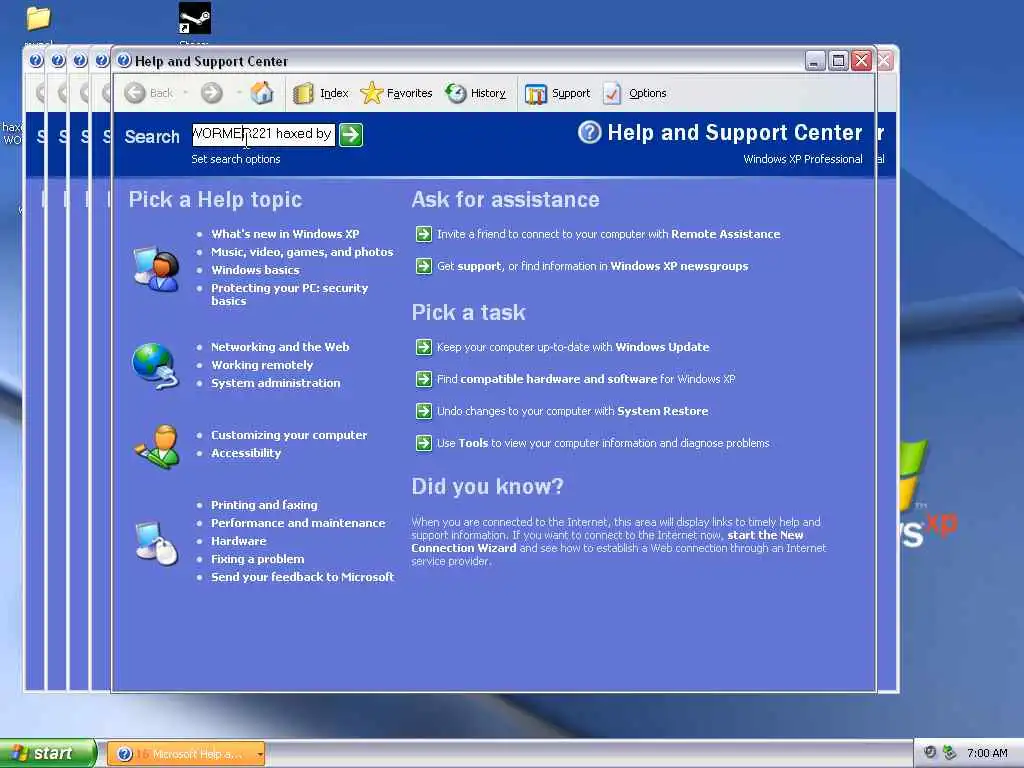Click the Networking globe icon
The height and width of the screenshot is (768, 1024).
point(155,366)
